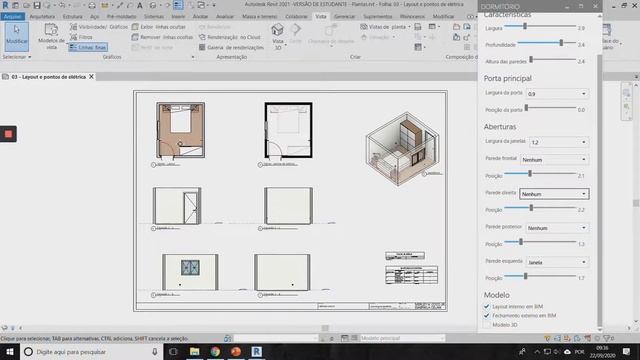
Task: Open the notification center icon
Action: tap(627, 351)
